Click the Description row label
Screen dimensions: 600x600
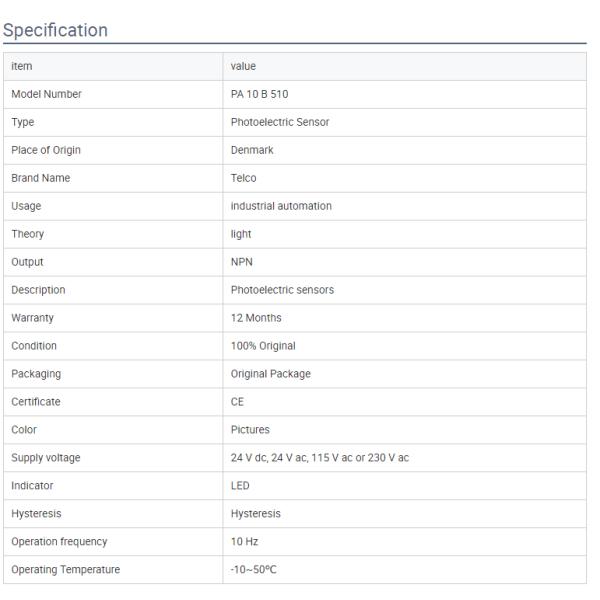pos(38,290)
